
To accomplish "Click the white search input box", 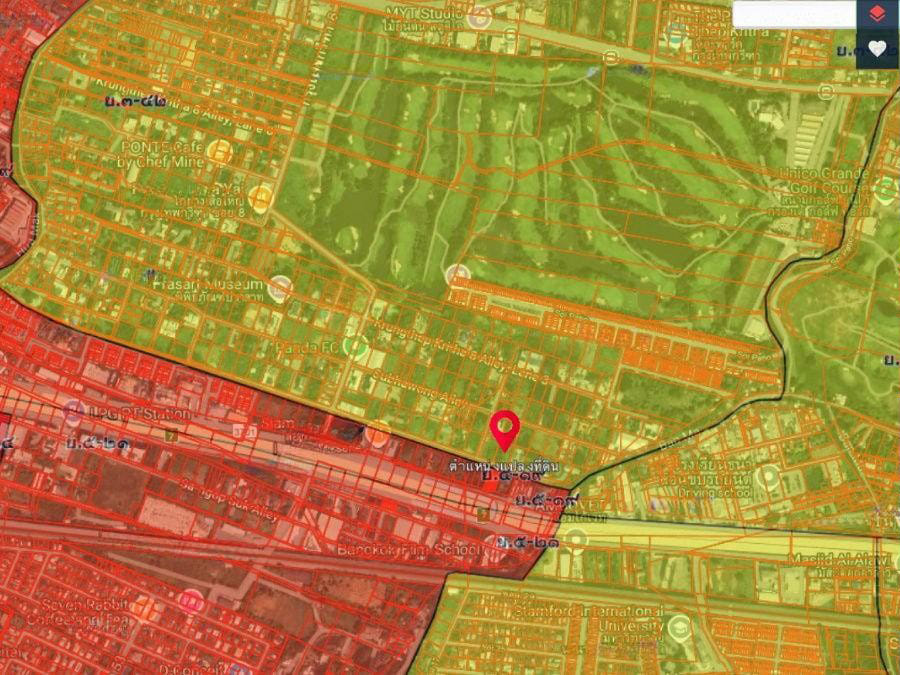I will pyautogui.click(x=794, y=14).
